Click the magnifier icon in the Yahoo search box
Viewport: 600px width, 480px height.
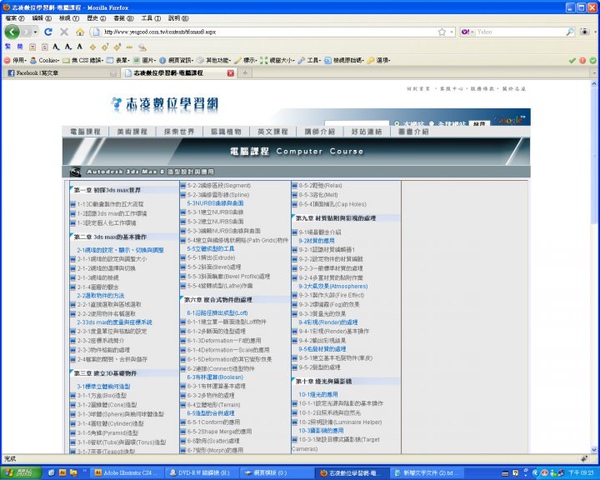coord(570,32)
